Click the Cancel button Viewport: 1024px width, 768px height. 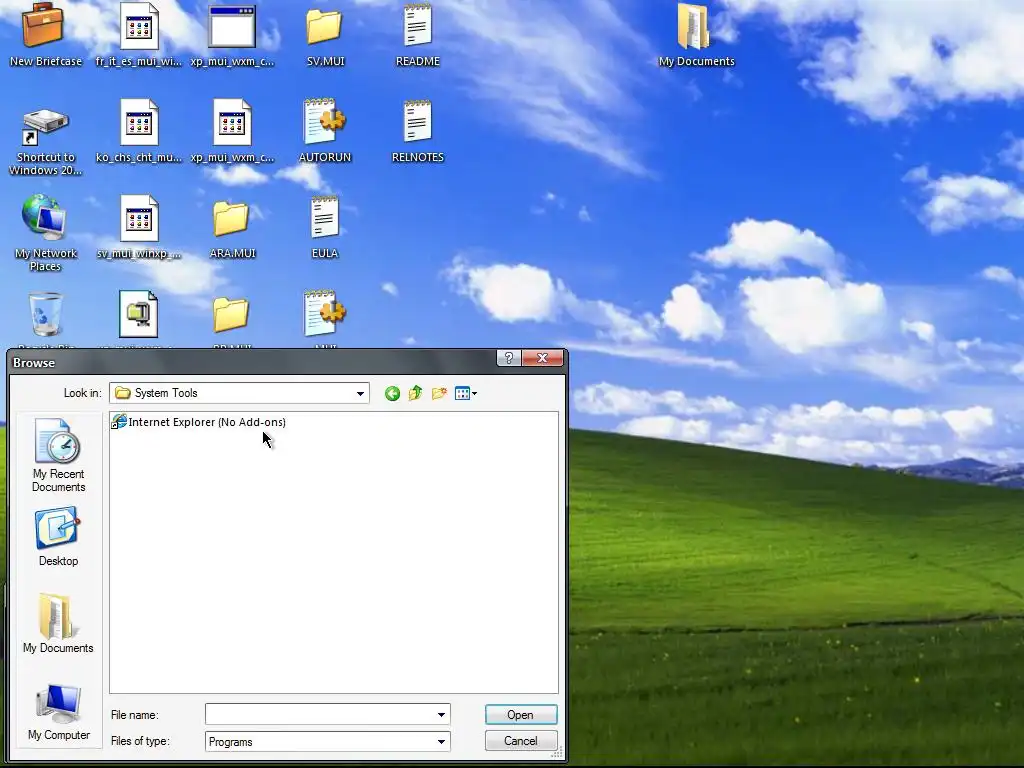click(x=520, y=741)
